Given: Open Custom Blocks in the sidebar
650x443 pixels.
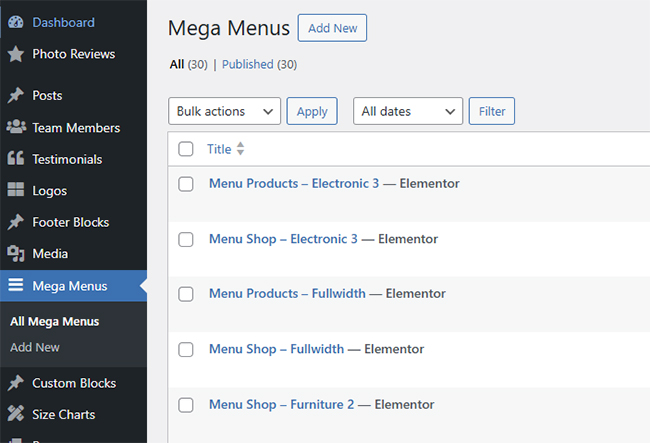Looking at the screenshot, I should point(74,383).
